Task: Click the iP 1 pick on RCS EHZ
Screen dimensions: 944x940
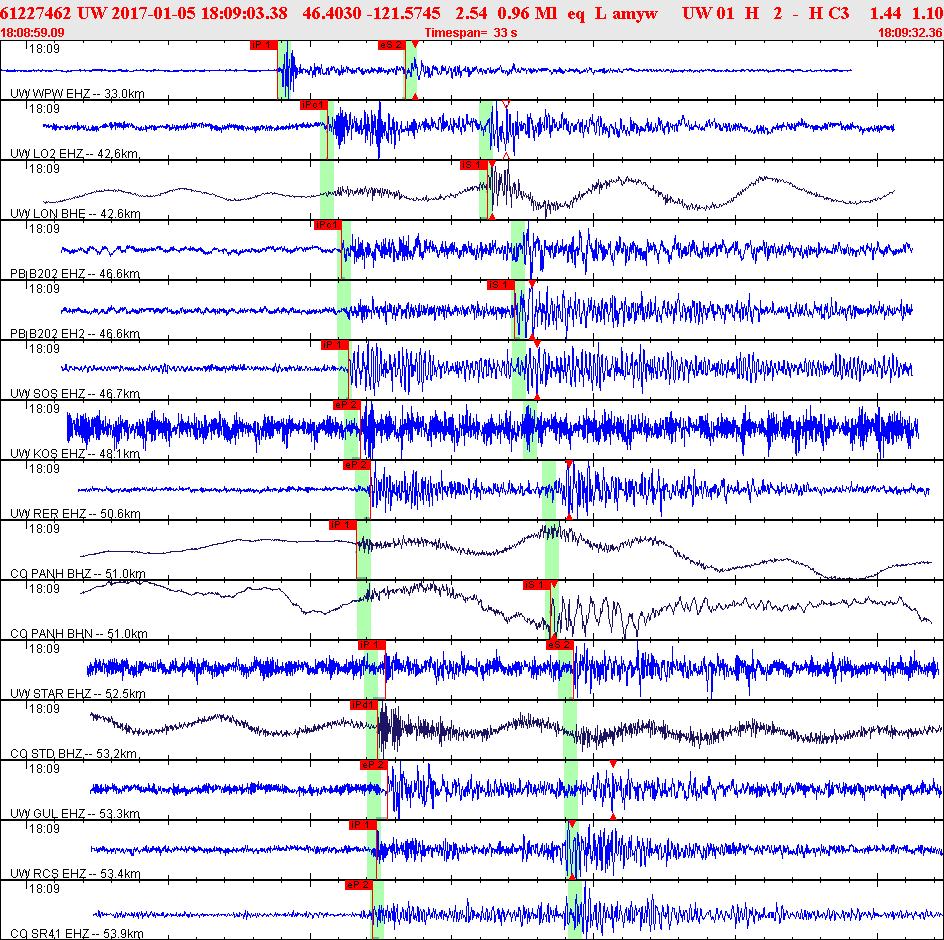Action: 363,825
